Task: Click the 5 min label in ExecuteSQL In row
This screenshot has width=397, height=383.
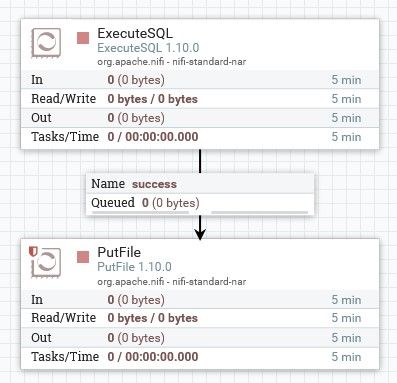Action: coord(346,80)
